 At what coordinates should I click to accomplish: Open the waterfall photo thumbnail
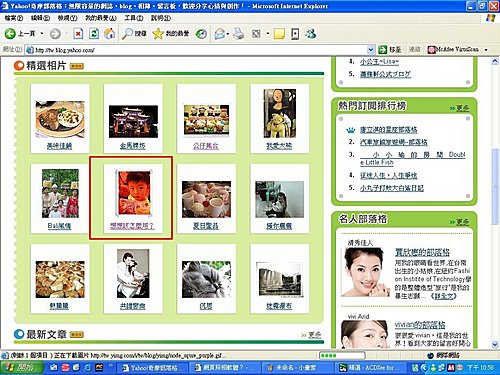[x=279, y=279]
